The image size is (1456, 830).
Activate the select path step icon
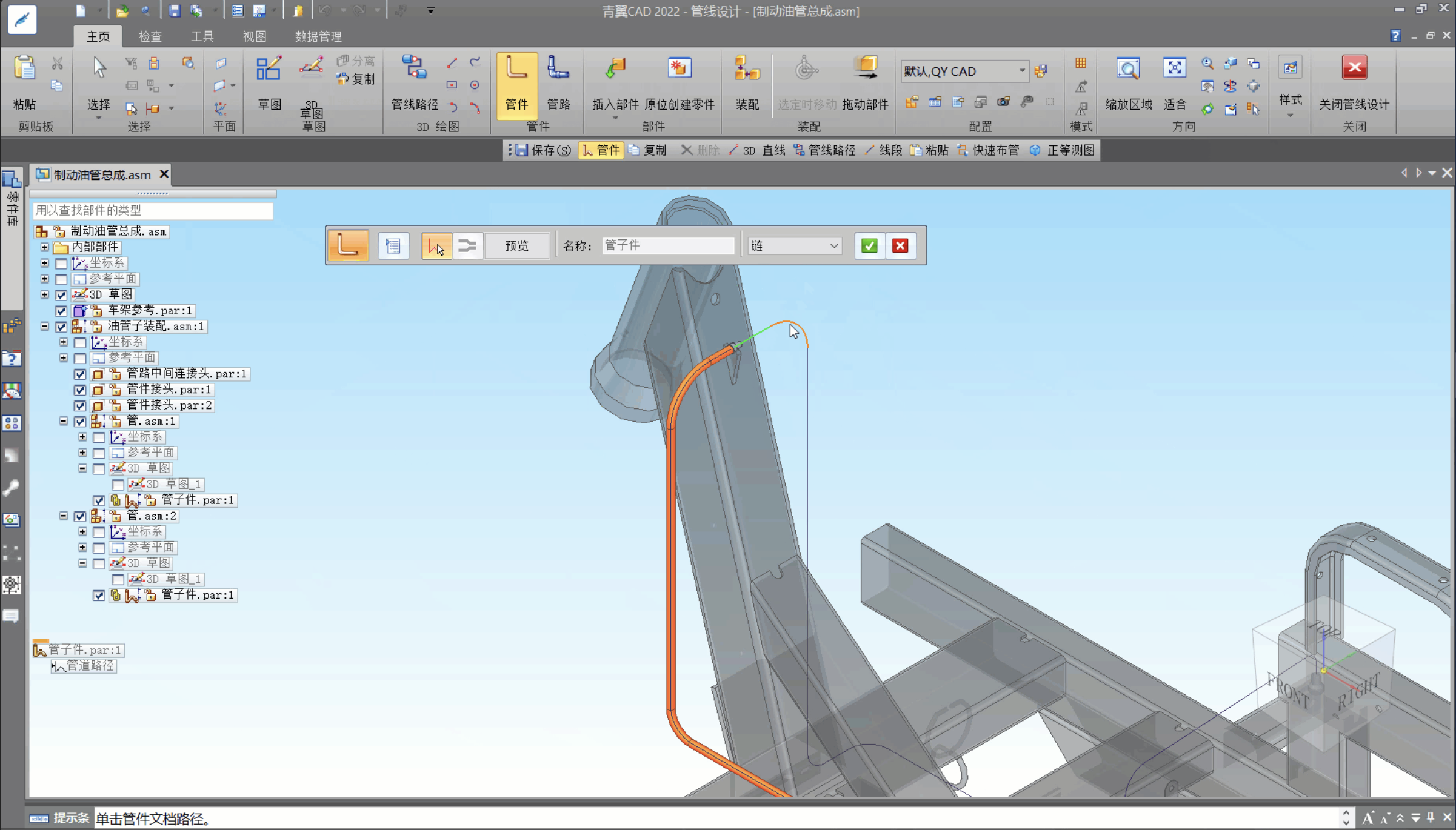(x=436, y=245)
